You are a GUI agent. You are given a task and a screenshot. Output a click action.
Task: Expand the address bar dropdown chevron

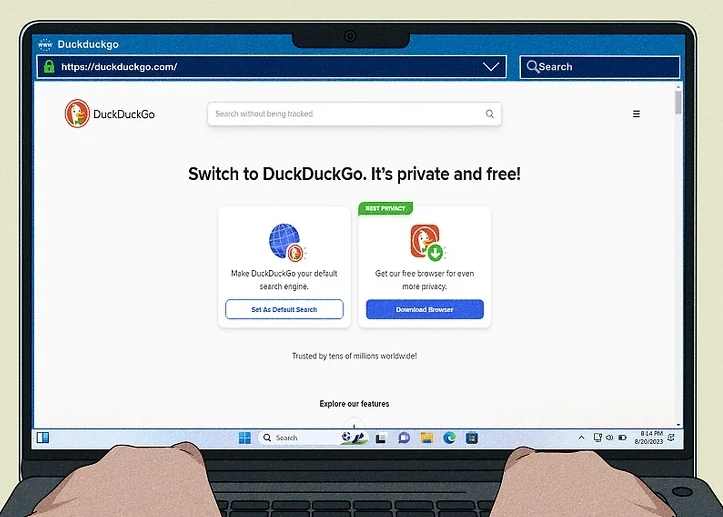coord(491,67)
